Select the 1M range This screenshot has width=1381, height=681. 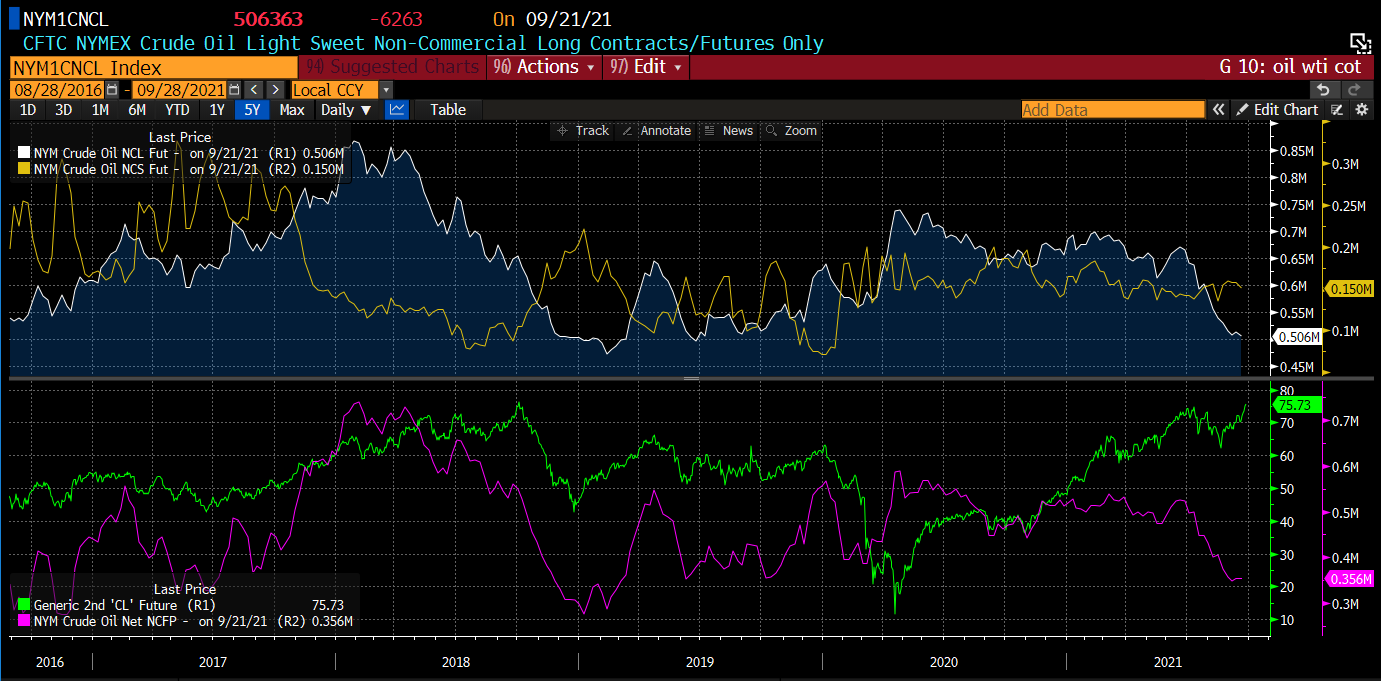pos(100,110)
